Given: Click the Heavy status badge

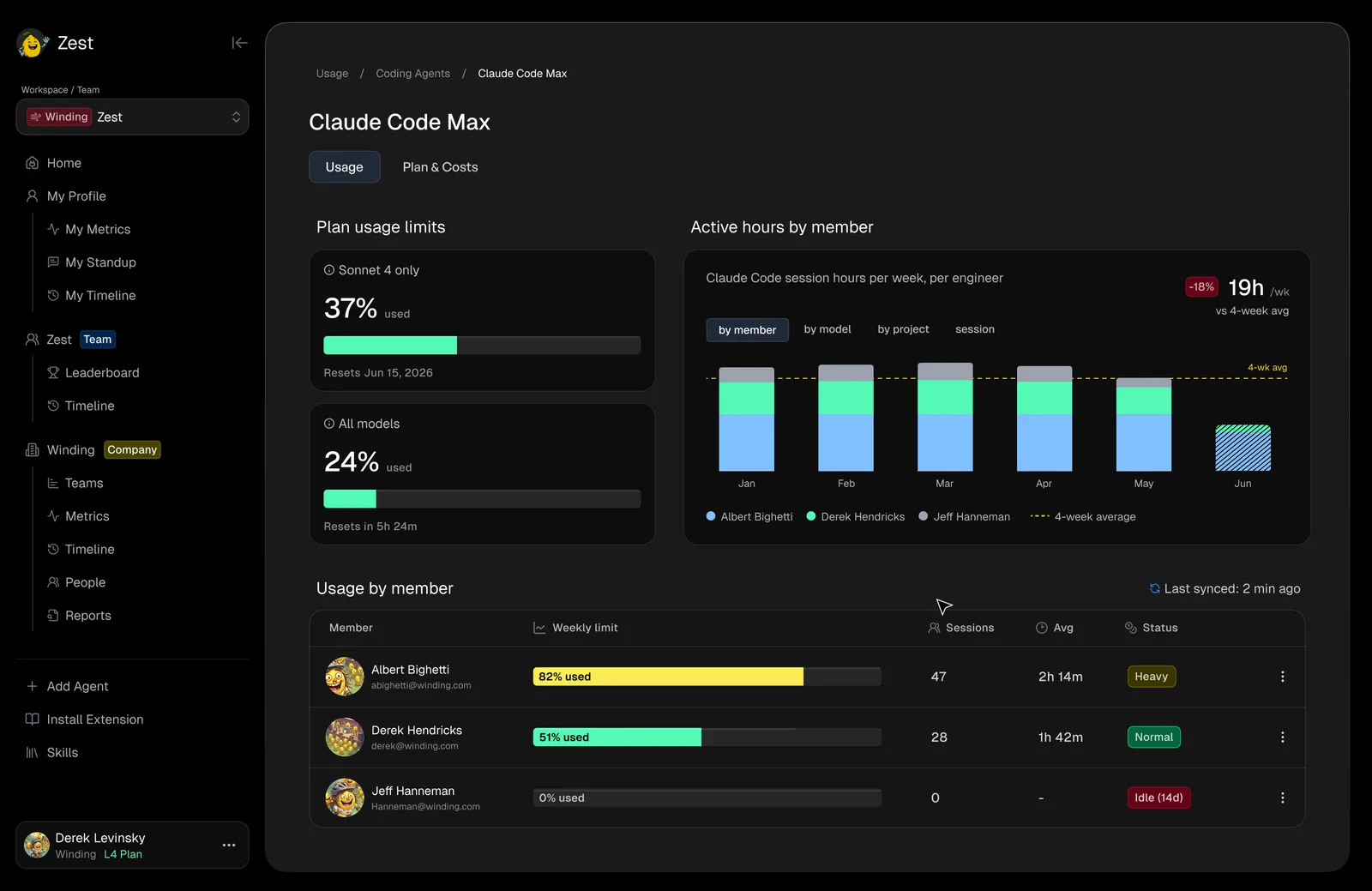Looking at the screenshot, I should (x=1152, y=677).
